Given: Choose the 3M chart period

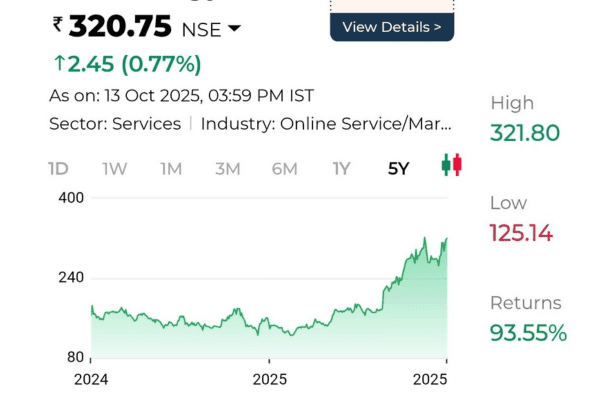Looking at the screenshot, I should (227, 168).
